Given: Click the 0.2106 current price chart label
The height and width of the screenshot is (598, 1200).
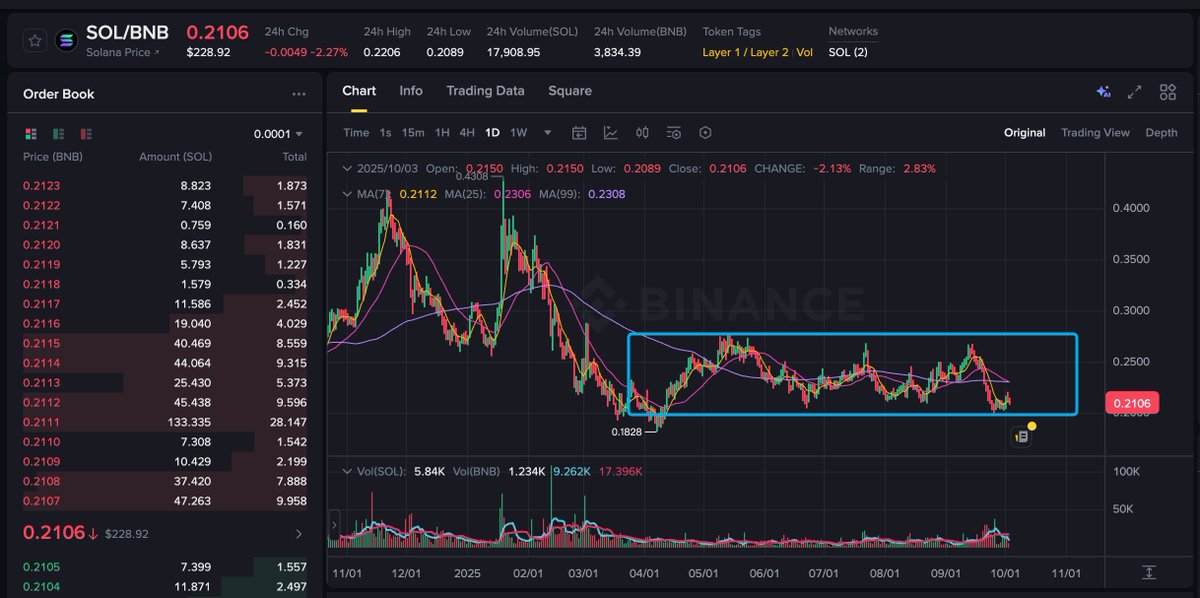Looking at the screenshot, I should point(1131,404).
